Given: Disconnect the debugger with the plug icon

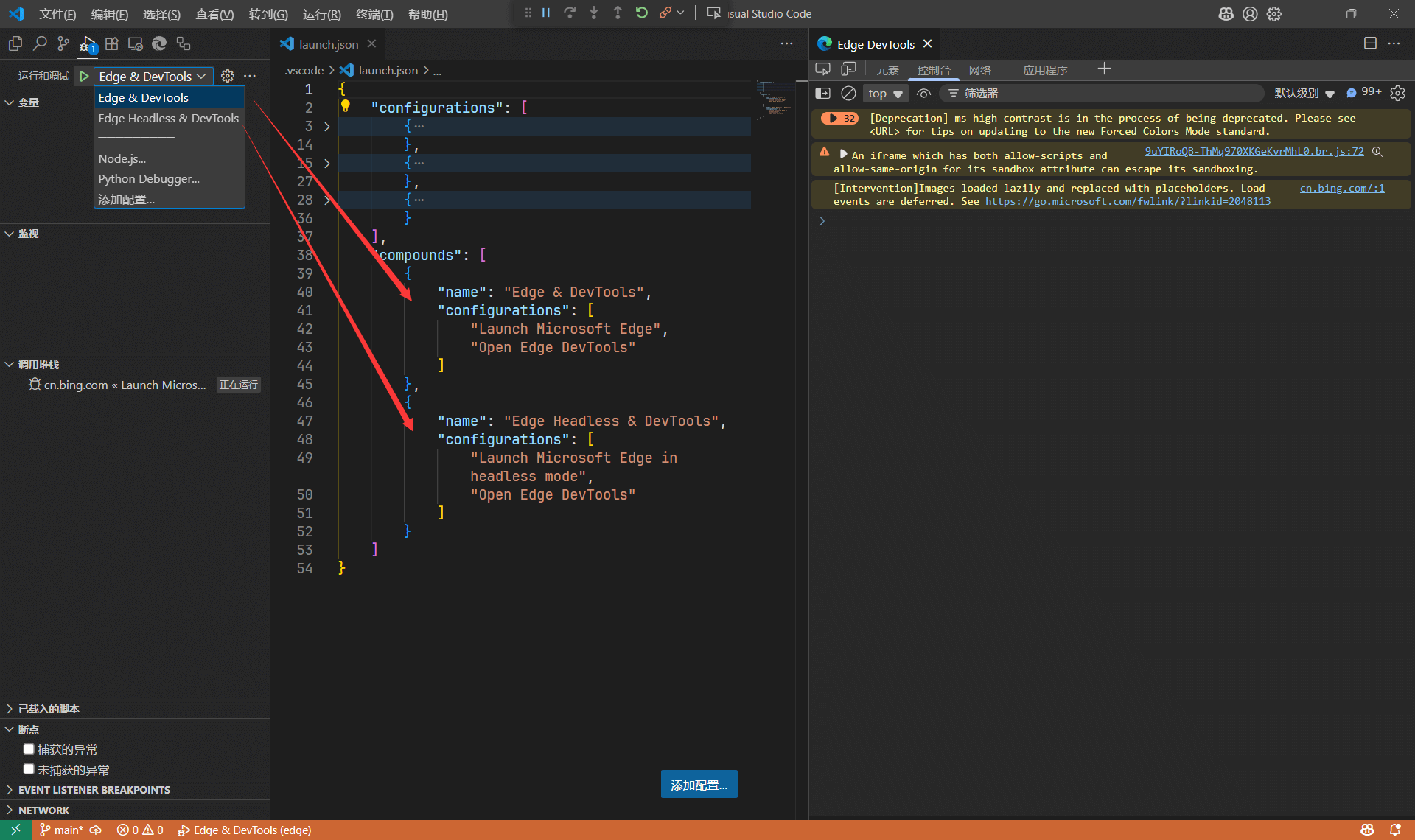Looking at the screenshot, I should coord(665,13).
